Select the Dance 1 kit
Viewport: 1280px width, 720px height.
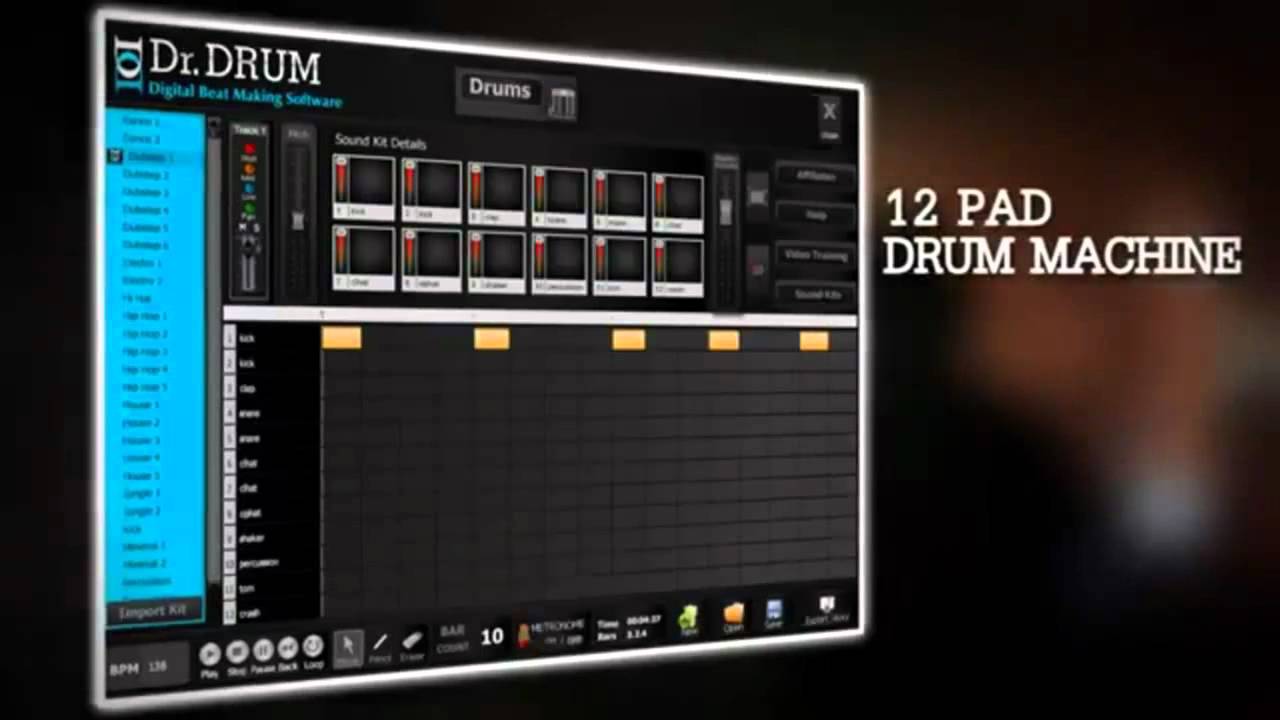click(141, 121)
